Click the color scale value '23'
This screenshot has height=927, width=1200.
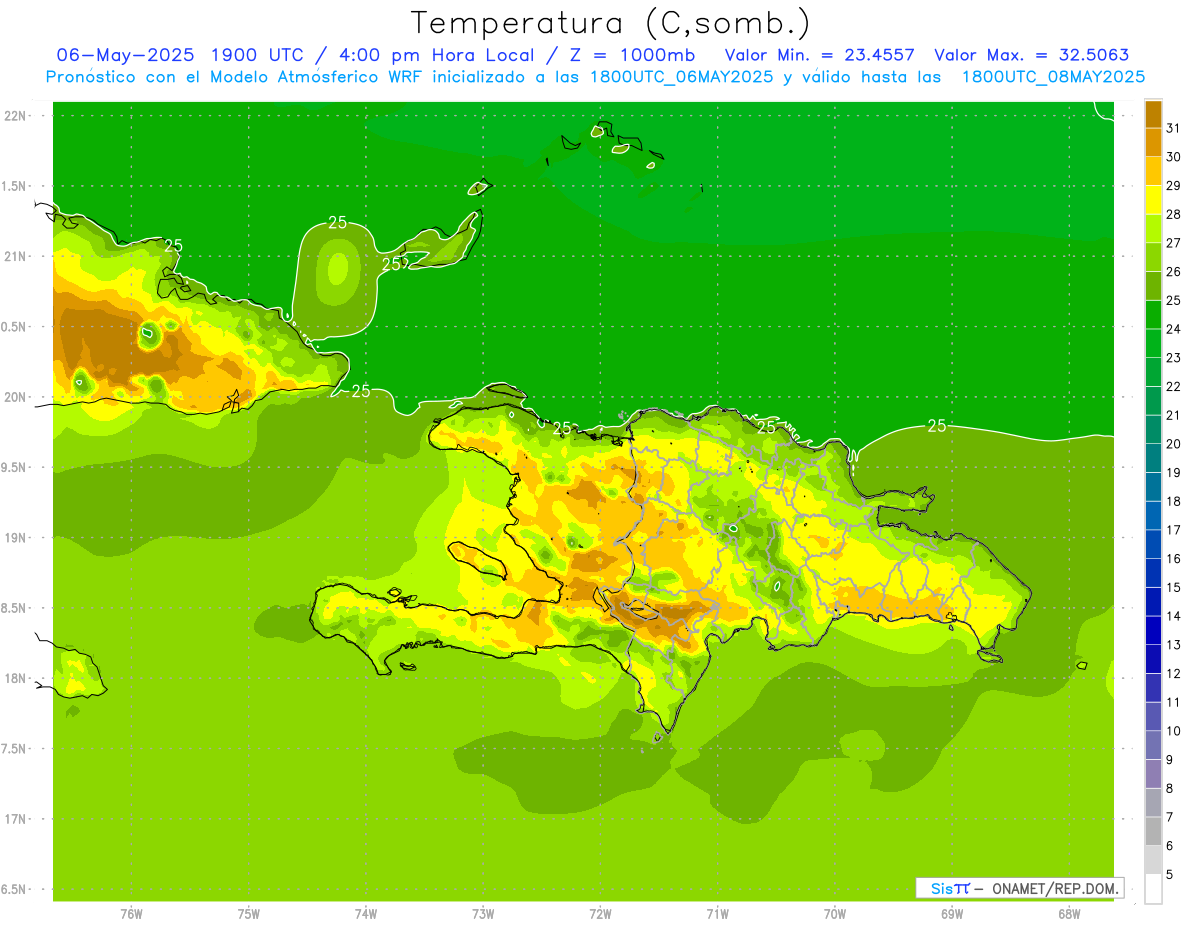click(1174, 358)
